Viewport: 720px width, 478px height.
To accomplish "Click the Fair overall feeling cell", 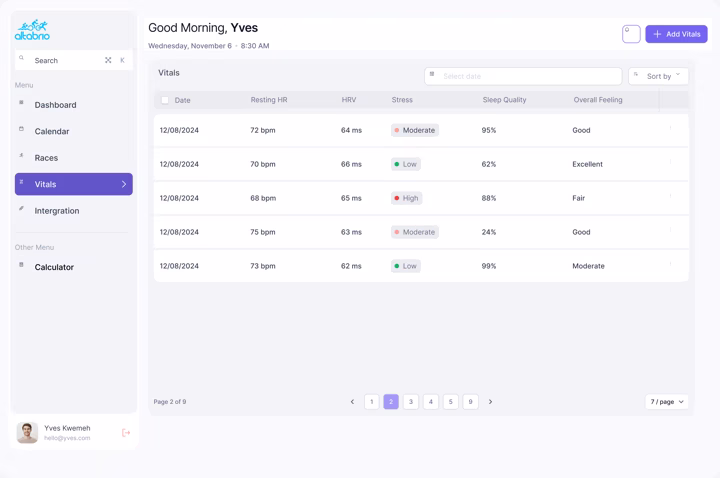I will coord(579,198).
